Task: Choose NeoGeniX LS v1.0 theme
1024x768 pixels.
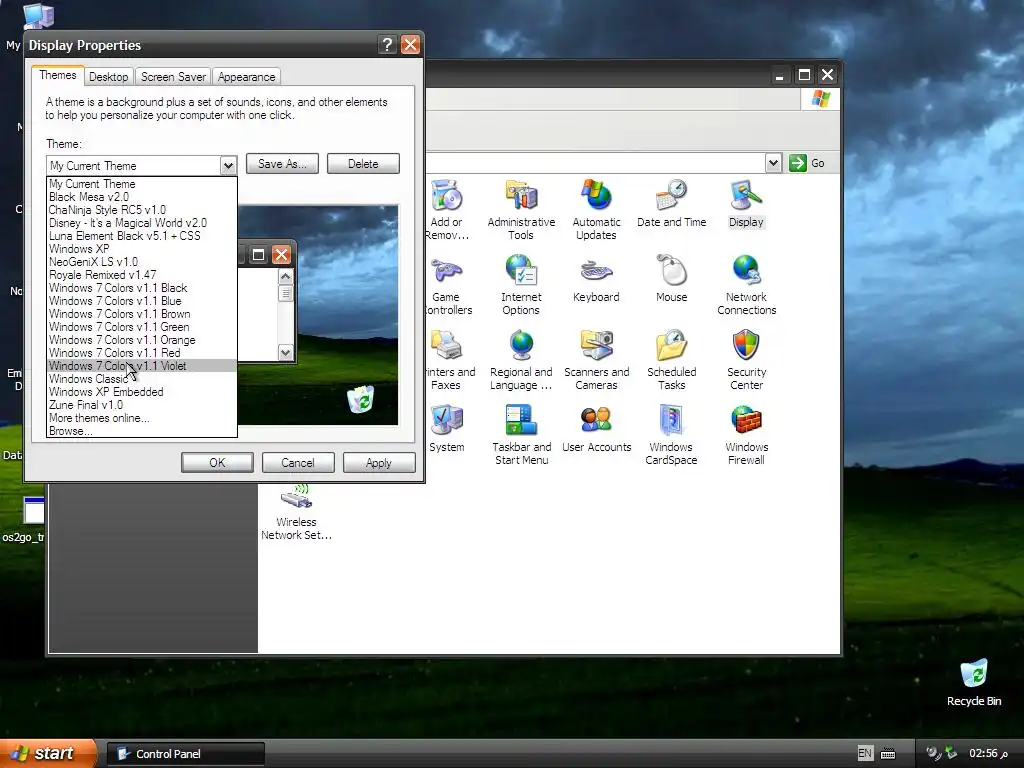Action: pos(142,262)
